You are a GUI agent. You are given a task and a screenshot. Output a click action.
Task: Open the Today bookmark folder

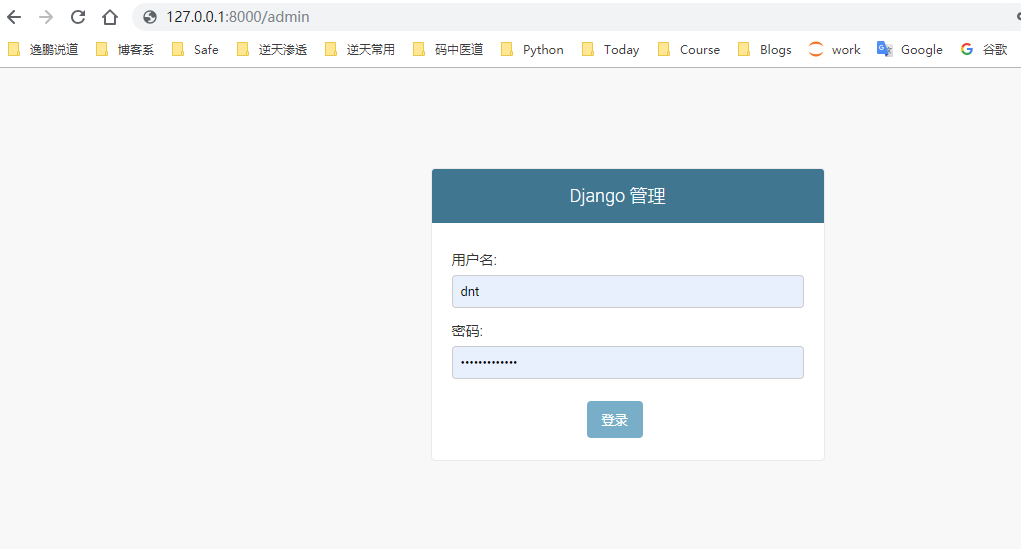pyautogui.click(x=610, y=49)
